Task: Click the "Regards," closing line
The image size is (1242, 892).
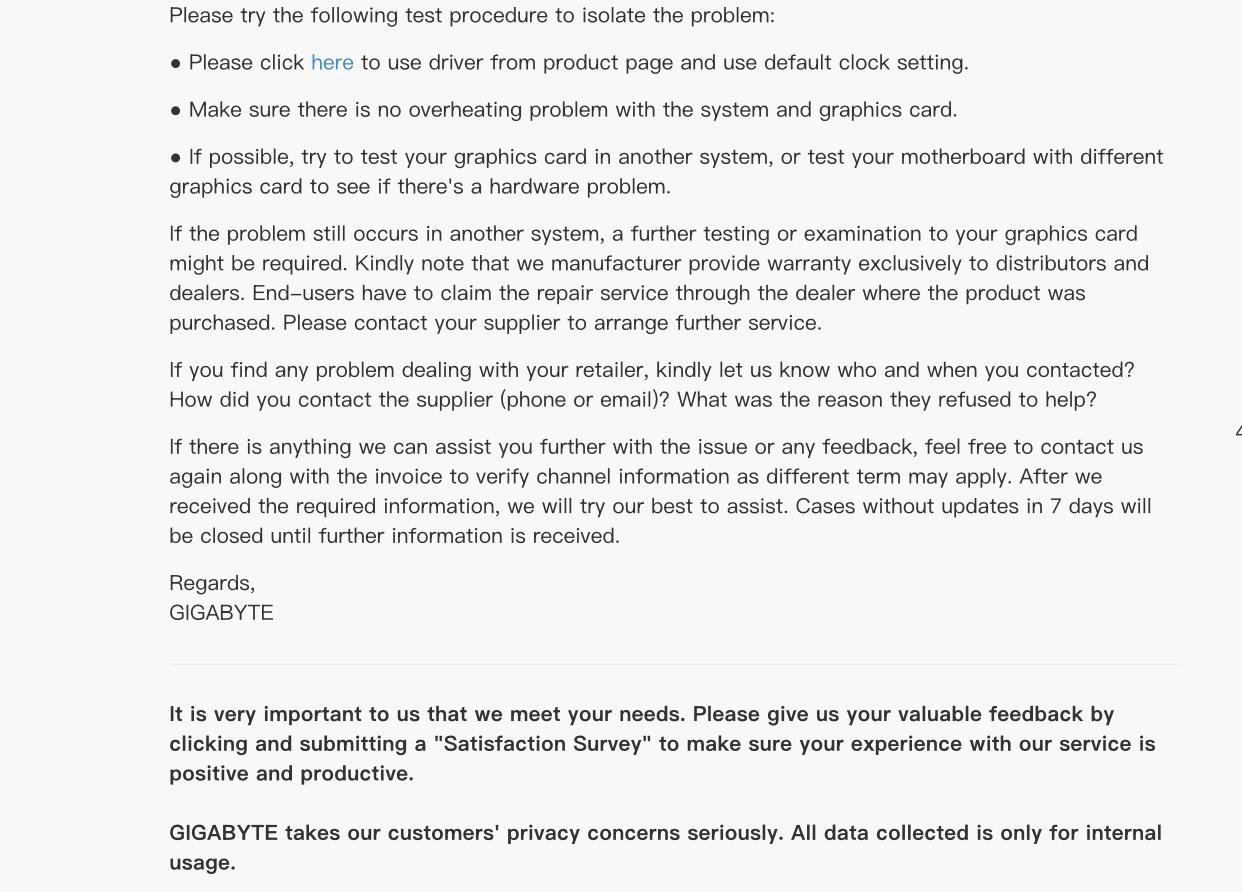Action: click(212, 583)
